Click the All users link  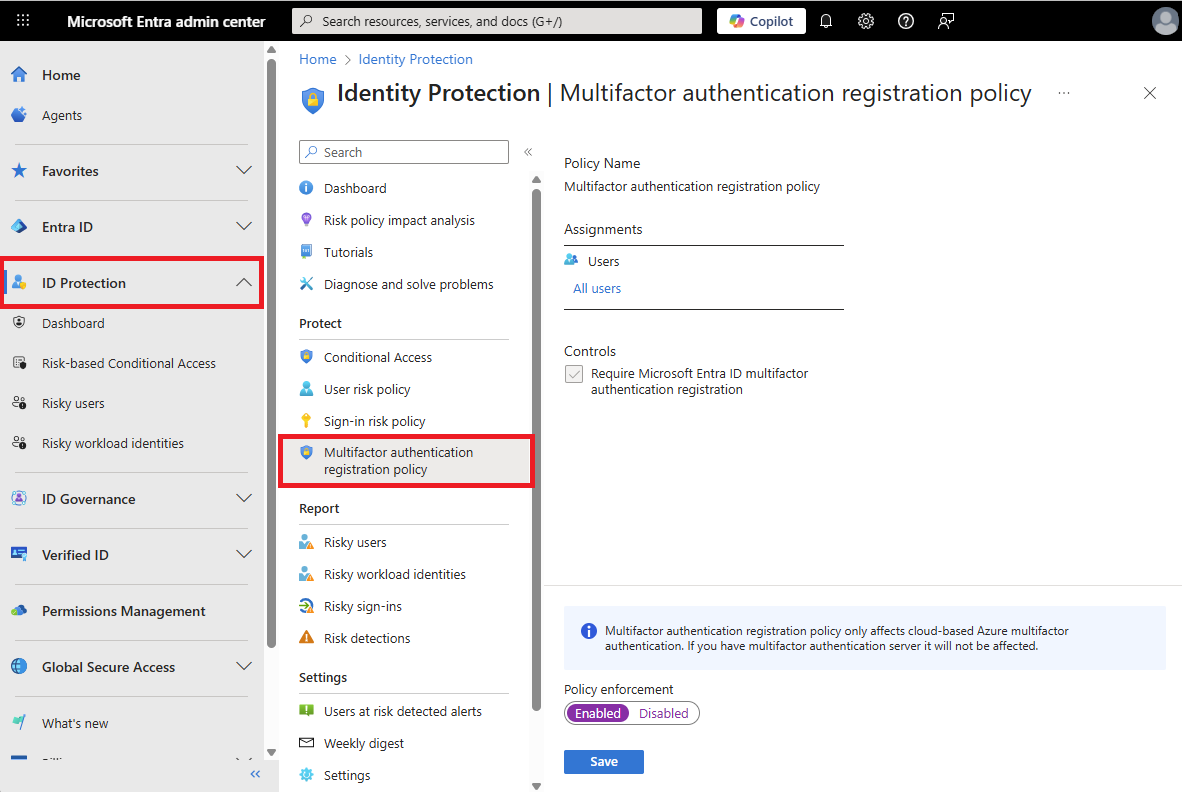tap(597, 289)
